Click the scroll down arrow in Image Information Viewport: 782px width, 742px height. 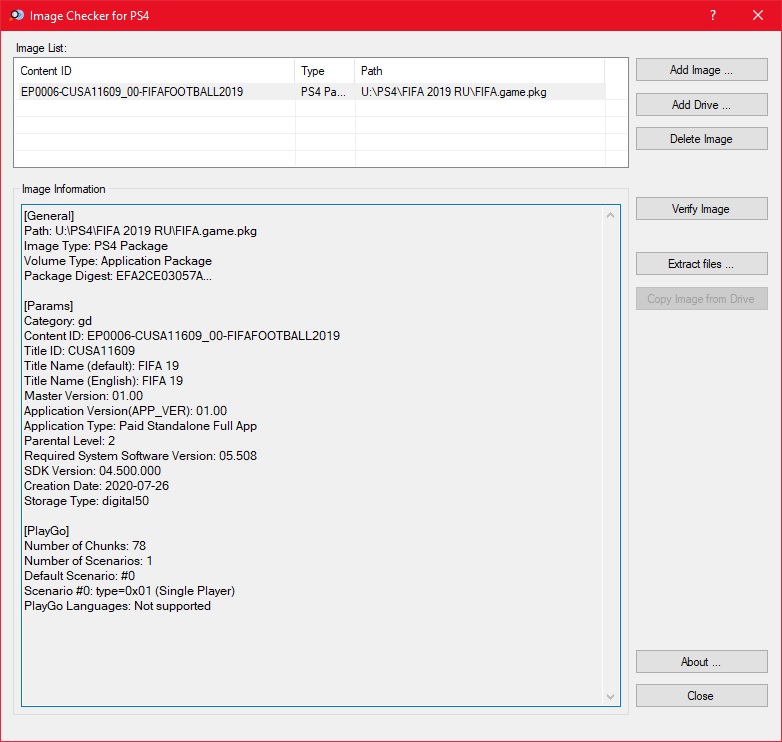click(610, 697)
